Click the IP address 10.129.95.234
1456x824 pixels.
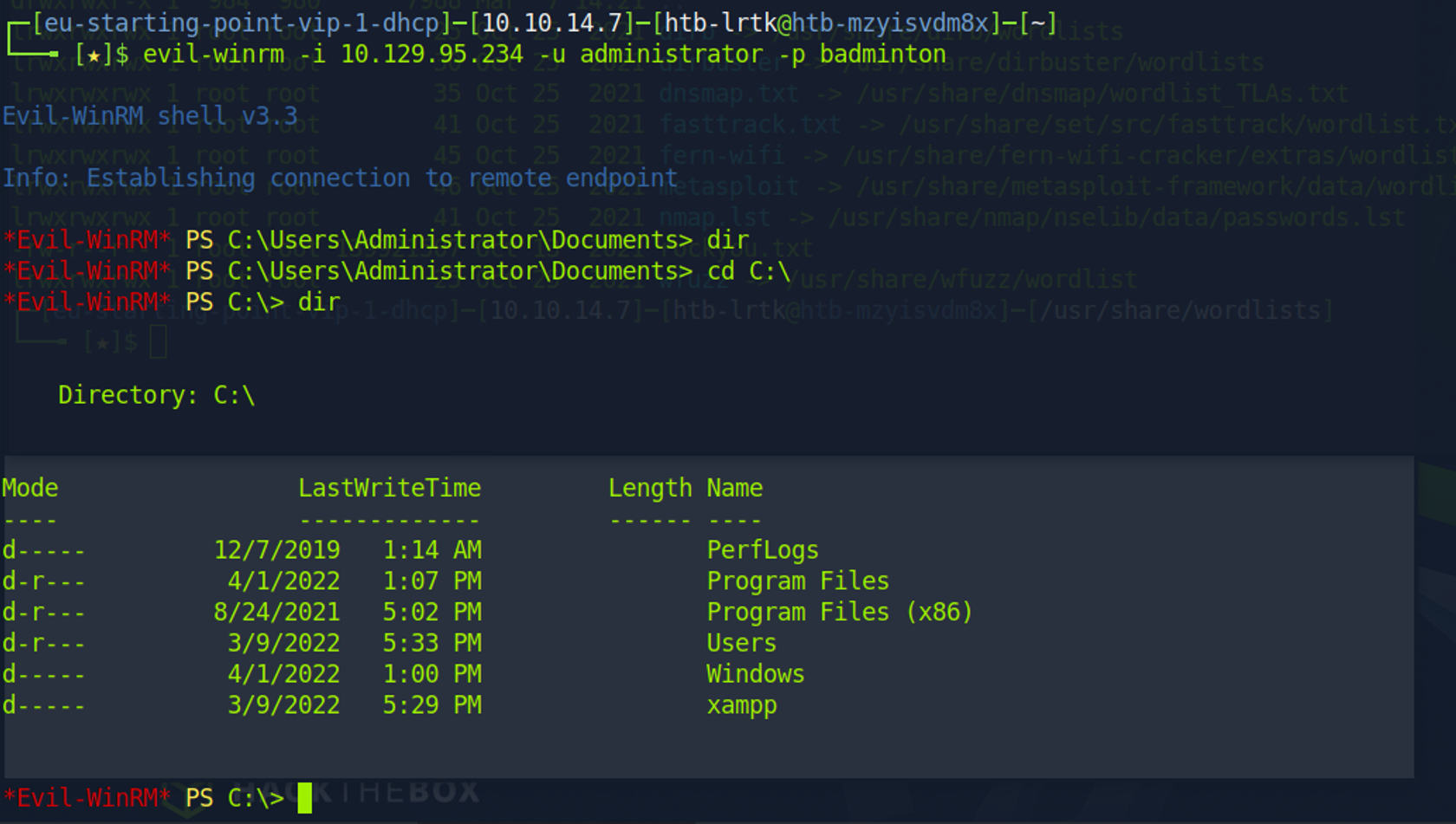(x=432, y=55)
